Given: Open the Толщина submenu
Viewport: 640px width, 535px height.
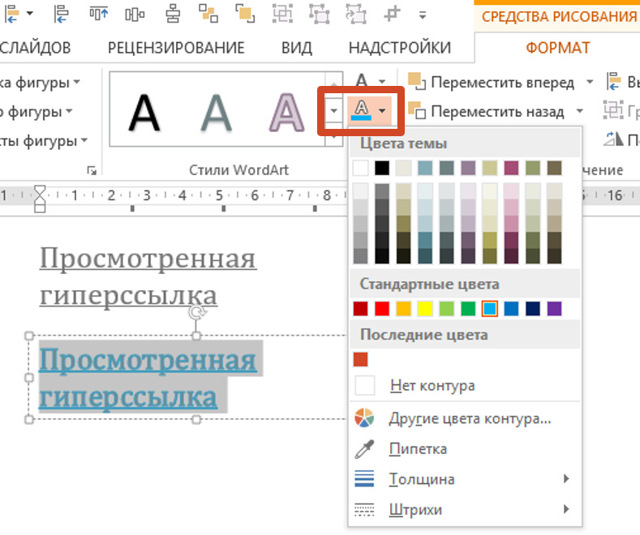Looking at the screenshot, I should 465,479.
